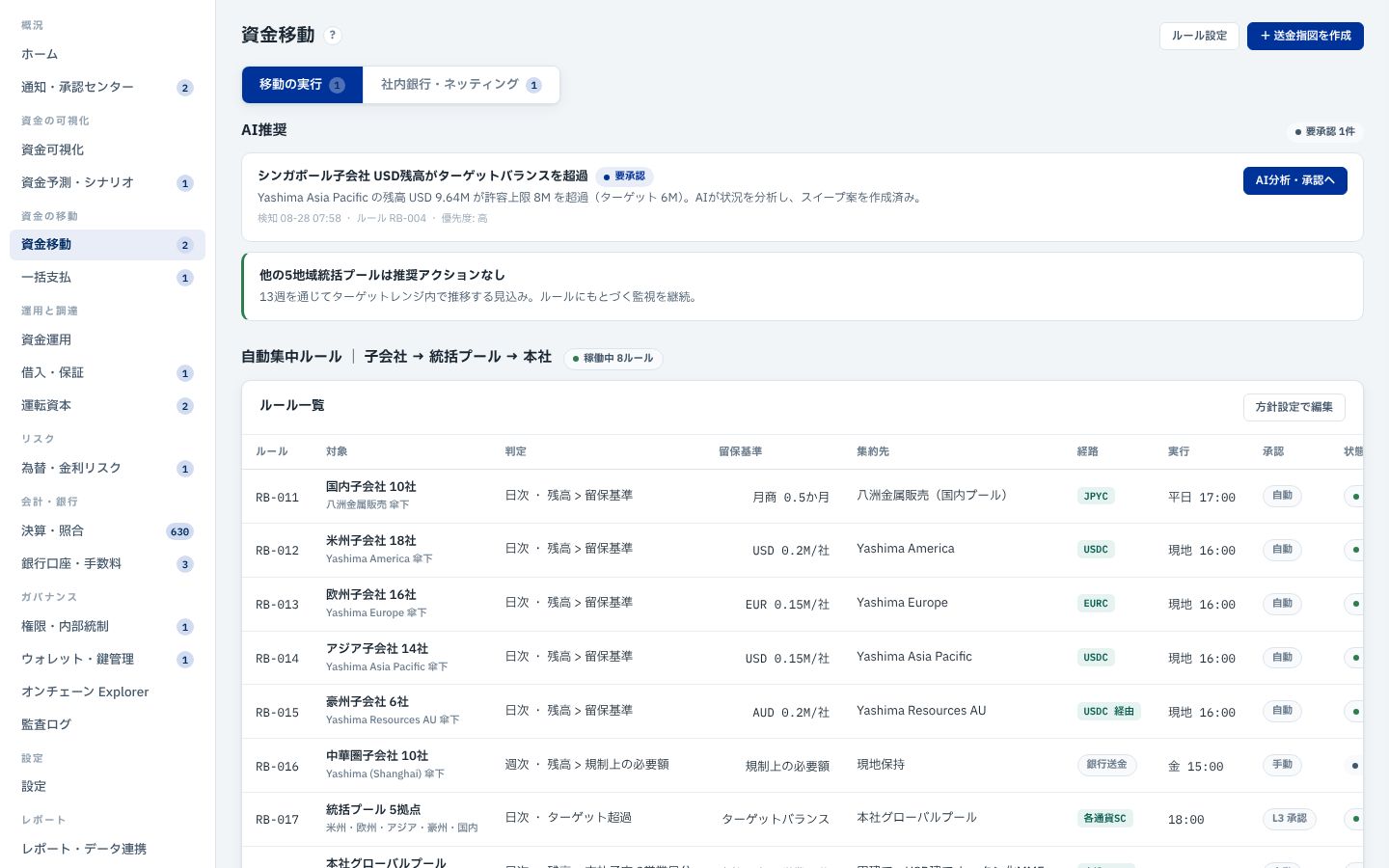Click 統括プール 5拠点 target cell
This screenshot has width=1389, height=868.
(401, 819)
